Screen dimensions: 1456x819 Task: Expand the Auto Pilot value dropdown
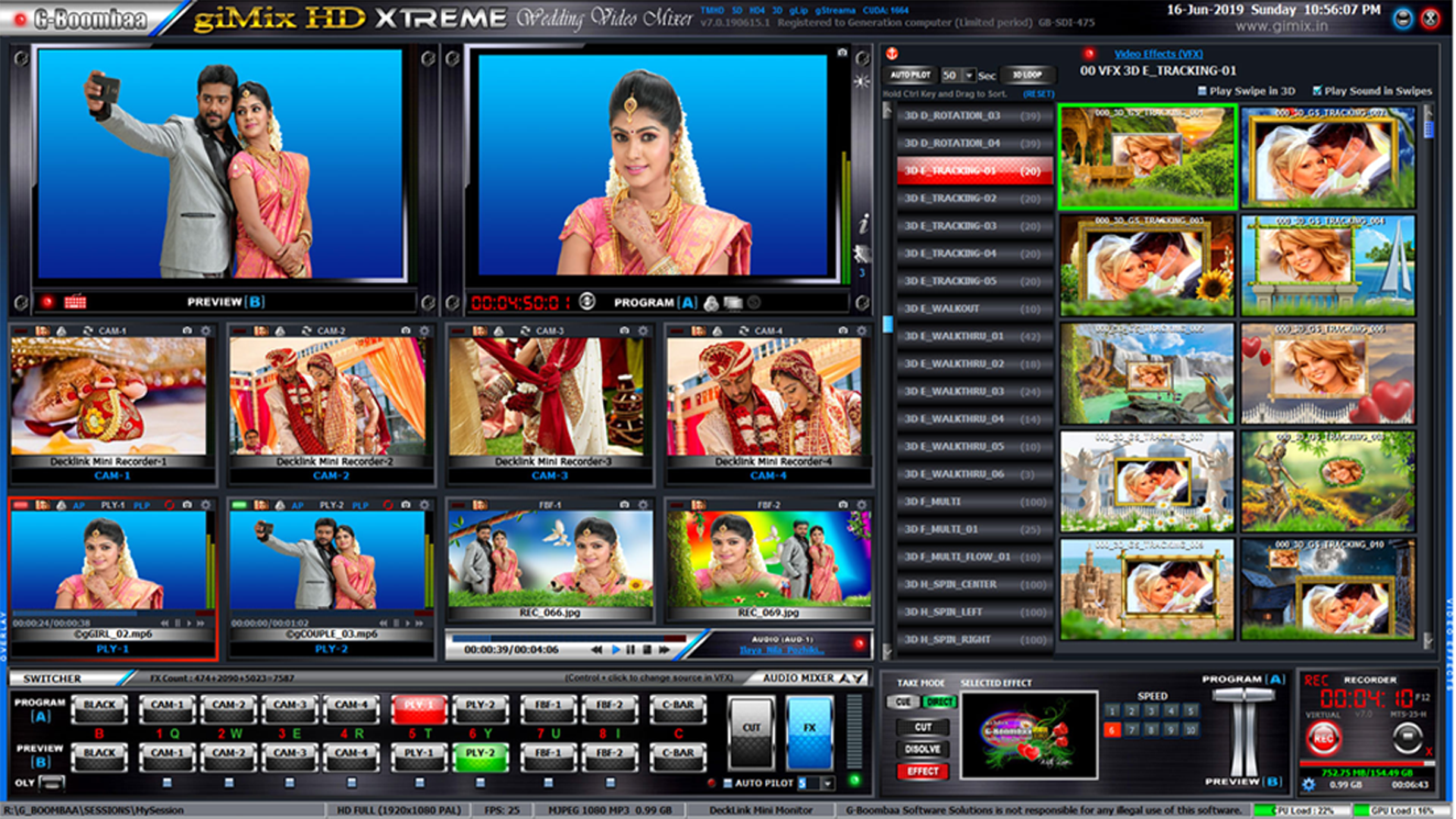click(x=827, y=783)
